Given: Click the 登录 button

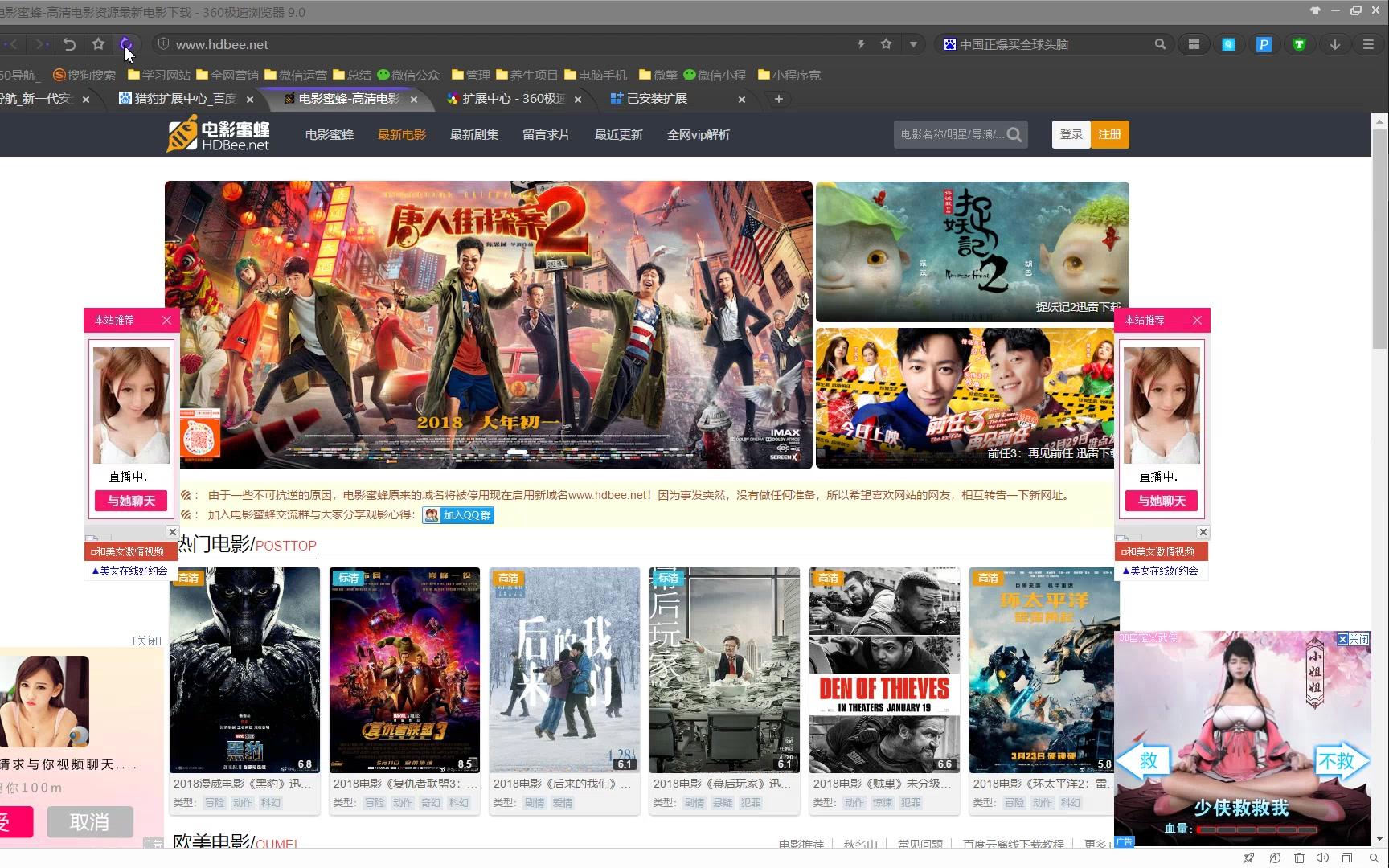Looking at the screenshot, I should pyautogui.click(x=1071, y=134).
